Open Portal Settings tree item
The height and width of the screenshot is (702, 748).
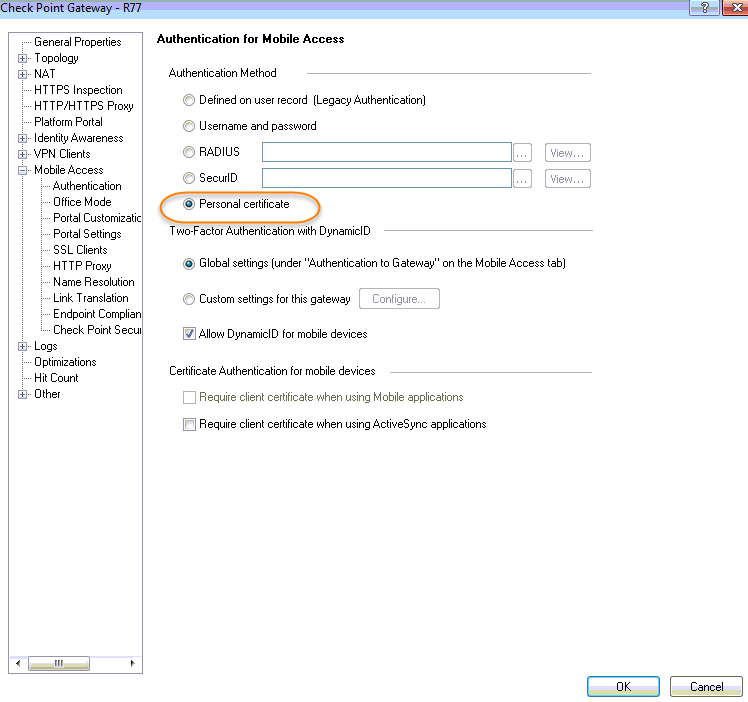tap(87, 234)
